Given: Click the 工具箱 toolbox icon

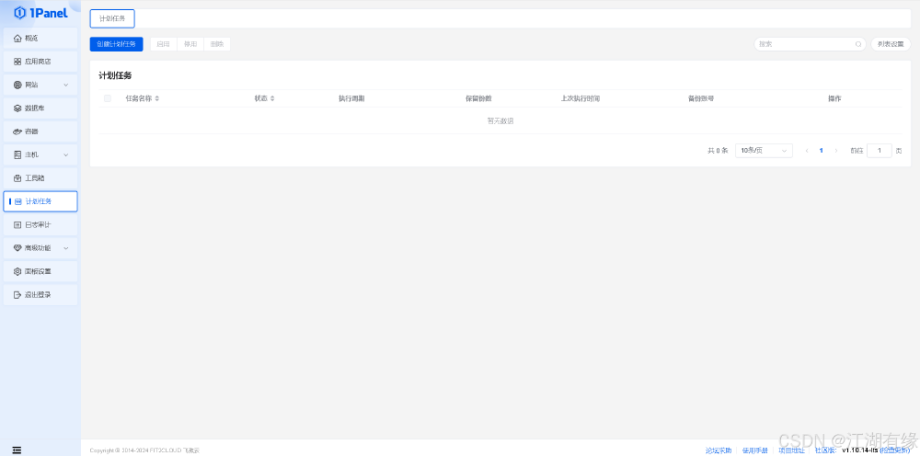Looking at the screenshot, I should pyautogui.click(x=17, y=178).
